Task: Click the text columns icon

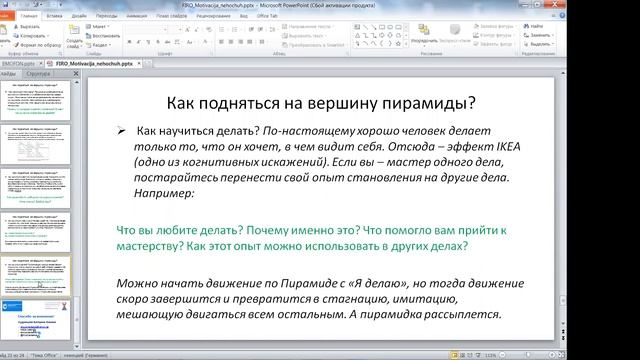Action: click(x=262, y=42)
